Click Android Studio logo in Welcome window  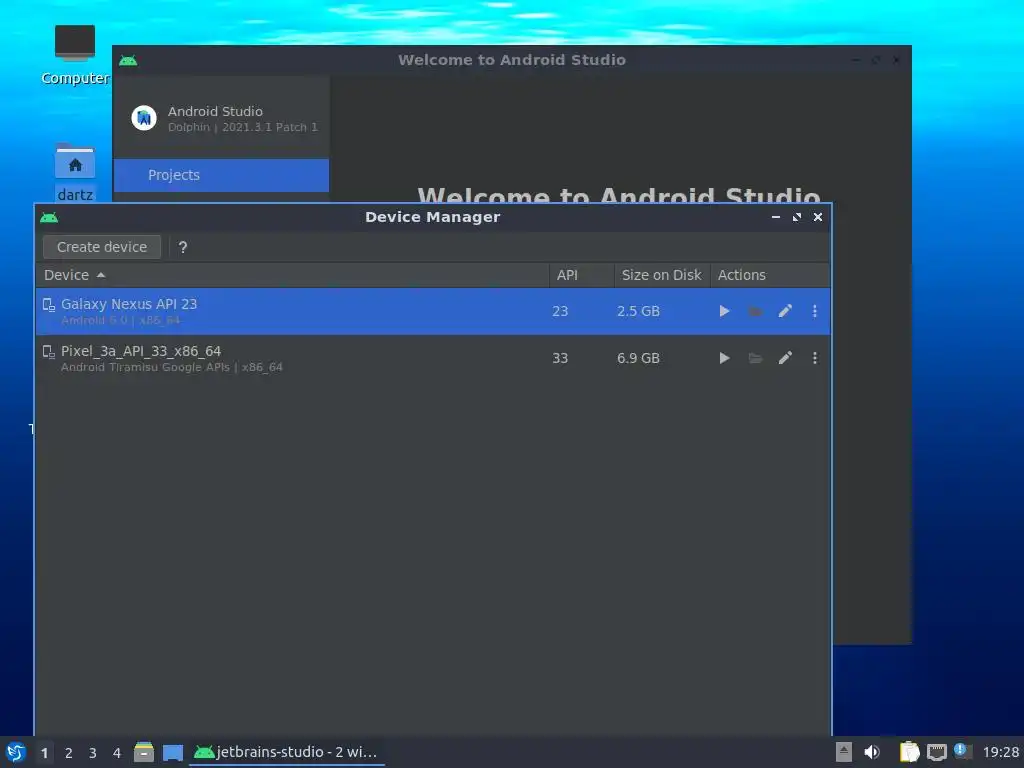coord(144,118)
